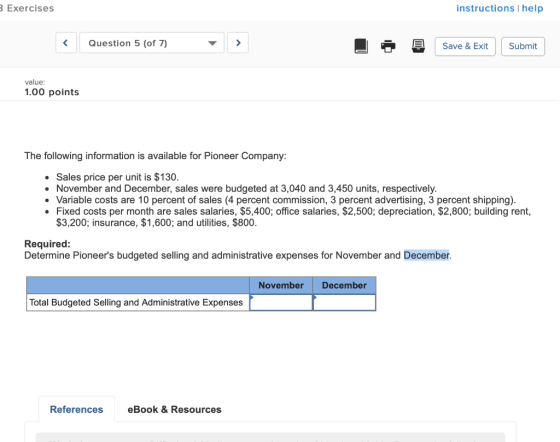Image resolution: width=560 pixels, height=442 pixels.
Task: Click the dropdown arrow in question selector
Action: coord(212,43)
